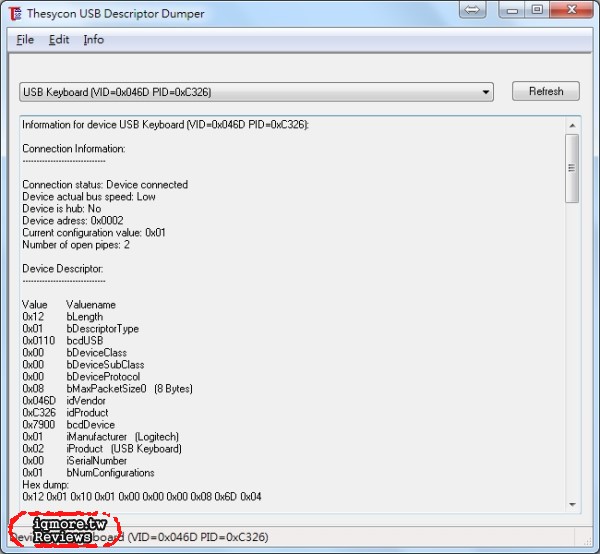Click 'Number of open pipes: 2' line
The height and width of the screenshot is (554, 600).
(76, 244)
